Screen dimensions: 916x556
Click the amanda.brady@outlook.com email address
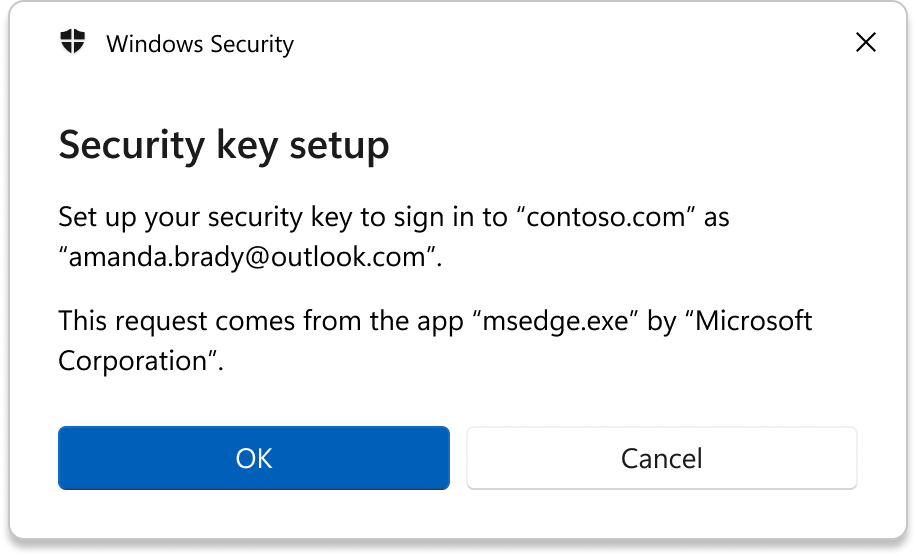click(x=248, y=257)
